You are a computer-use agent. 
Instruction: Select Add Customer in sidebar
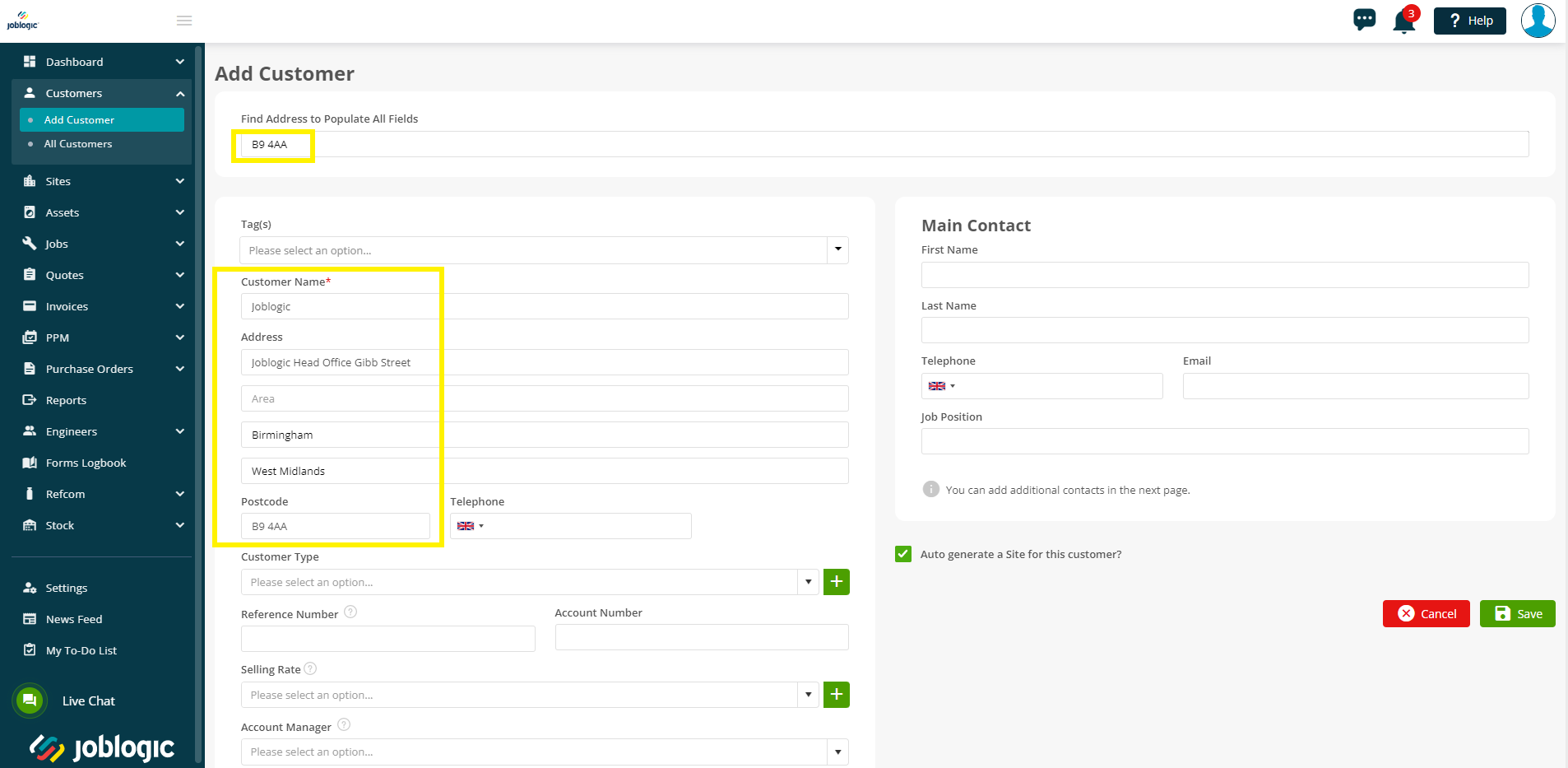(x=102, y=119)
